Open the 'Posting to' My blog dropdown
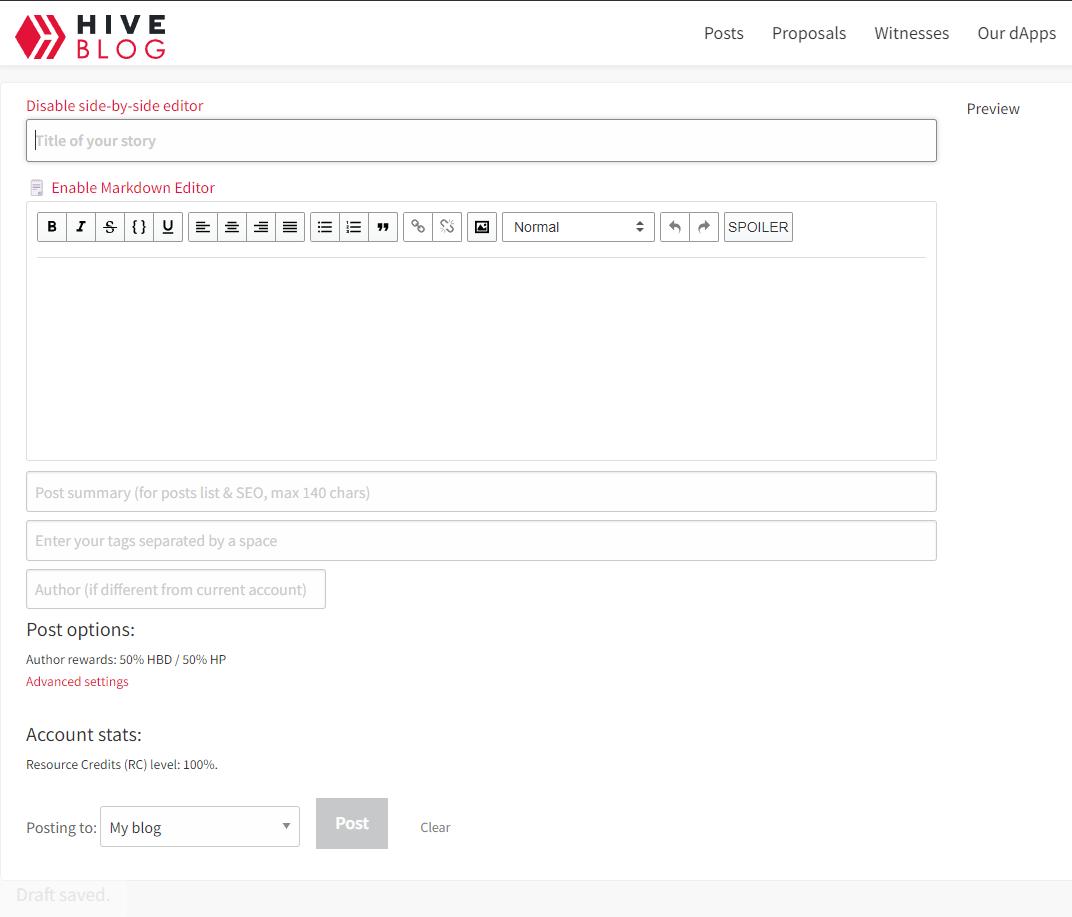The image size is (1072, 917). [x=200, y=827]
